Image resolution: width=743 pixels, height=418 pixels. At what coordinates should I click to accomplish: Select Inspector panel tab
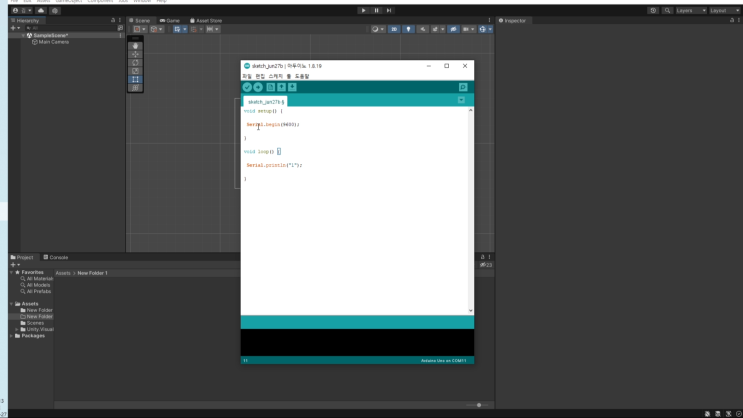point(512,21)
